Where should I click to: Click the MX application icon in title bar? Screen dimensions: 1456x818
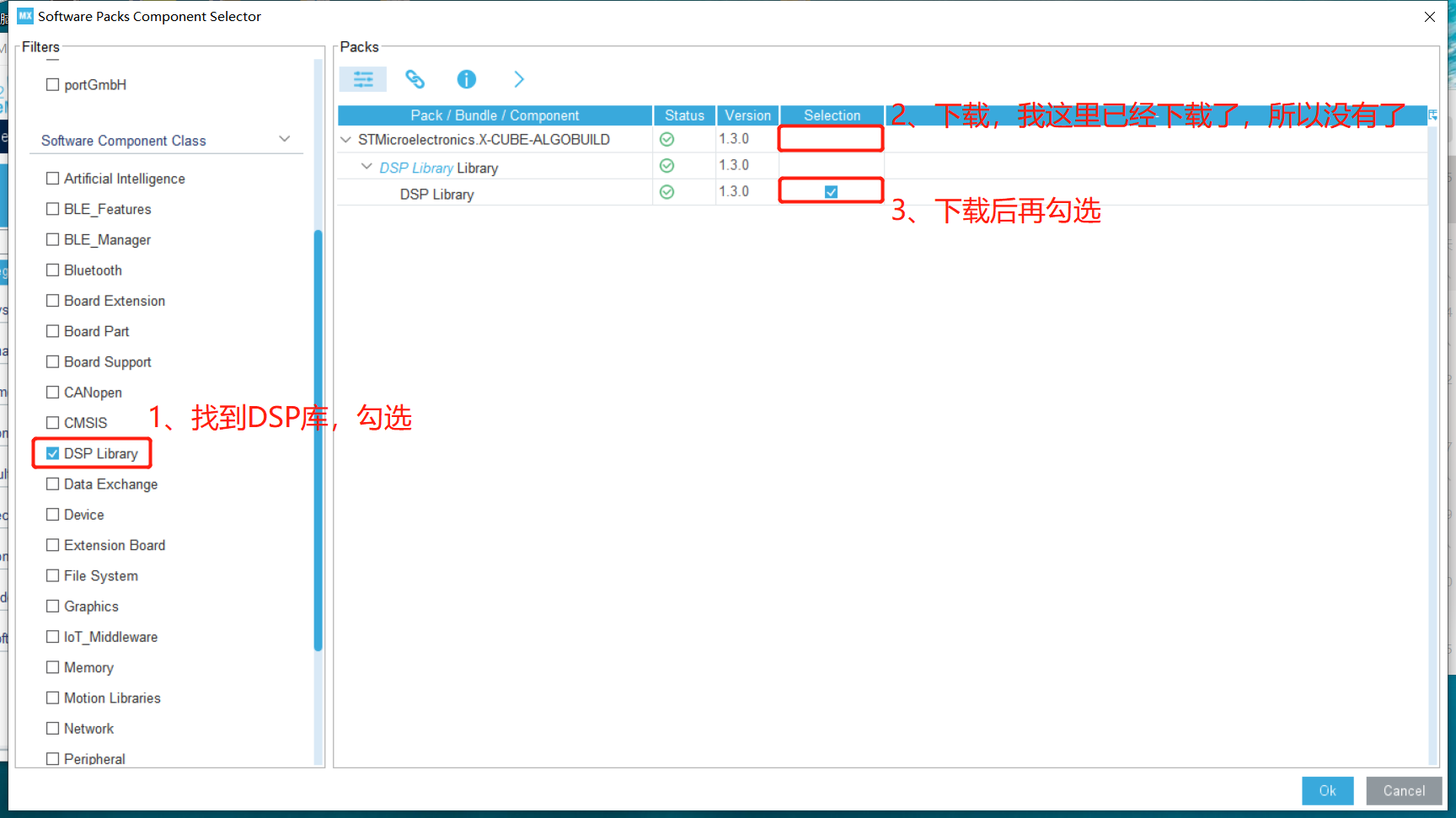[x=25, y=16]
